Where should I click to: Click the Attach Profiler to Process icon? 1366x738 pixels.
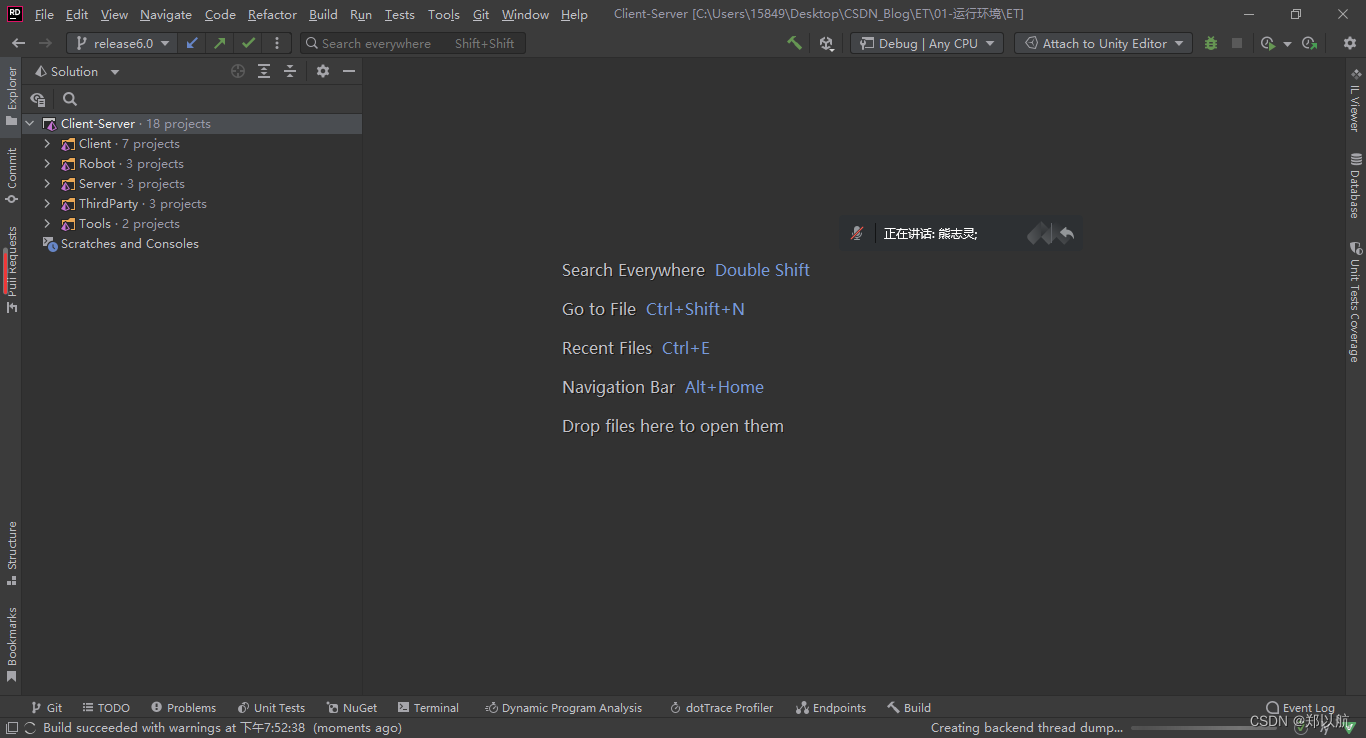(1310, 43)
